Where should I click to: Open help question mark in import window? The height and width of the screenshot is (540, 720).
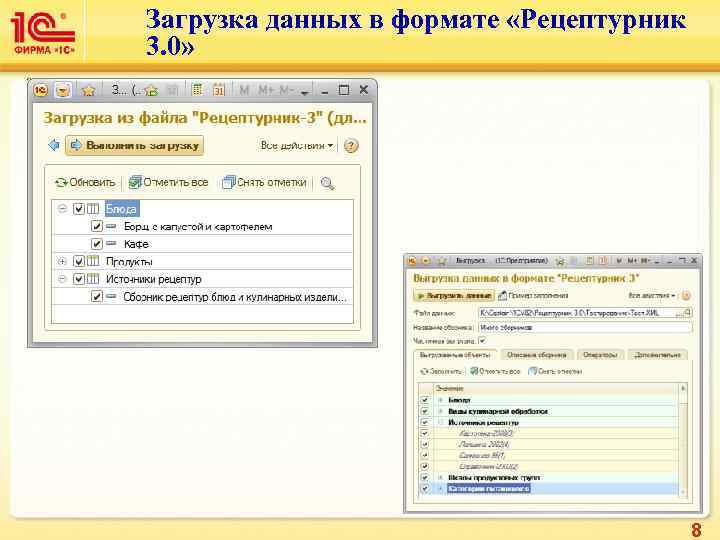[x=351, y=146]
